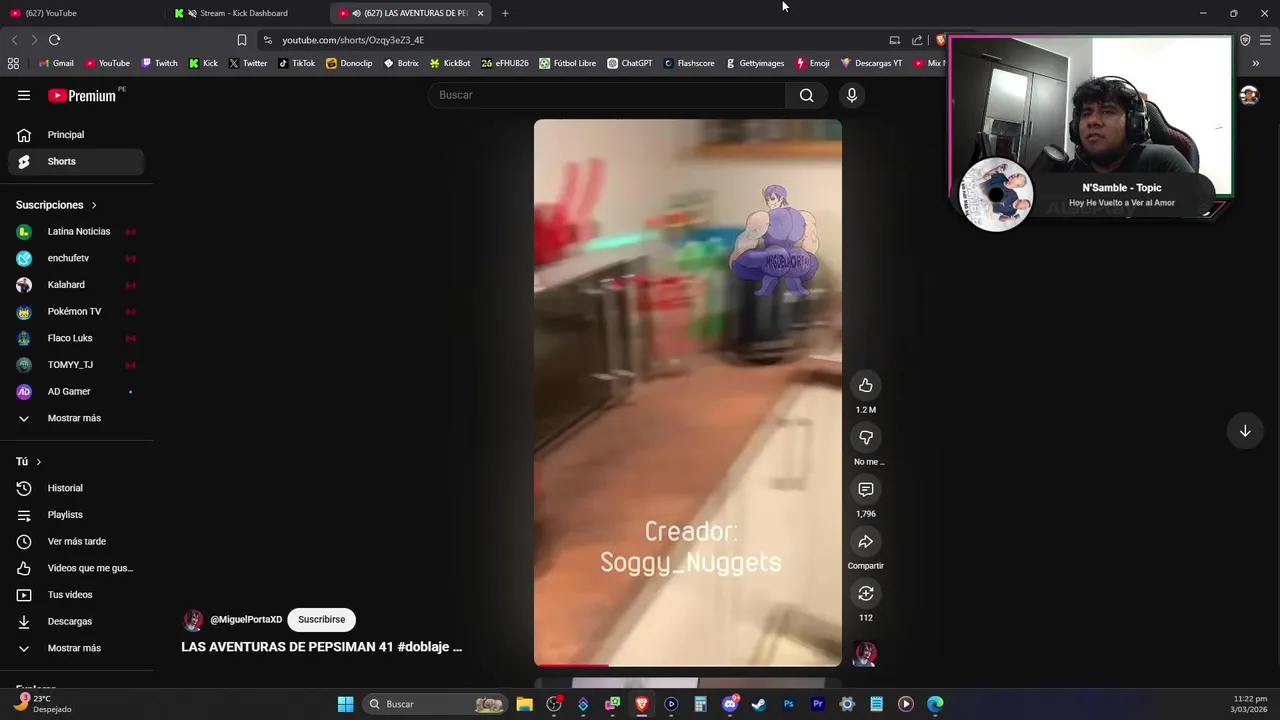Go to the next Short using down arrow
The height and width of the screenshot is (720, 1280).
coord(1245,431)
